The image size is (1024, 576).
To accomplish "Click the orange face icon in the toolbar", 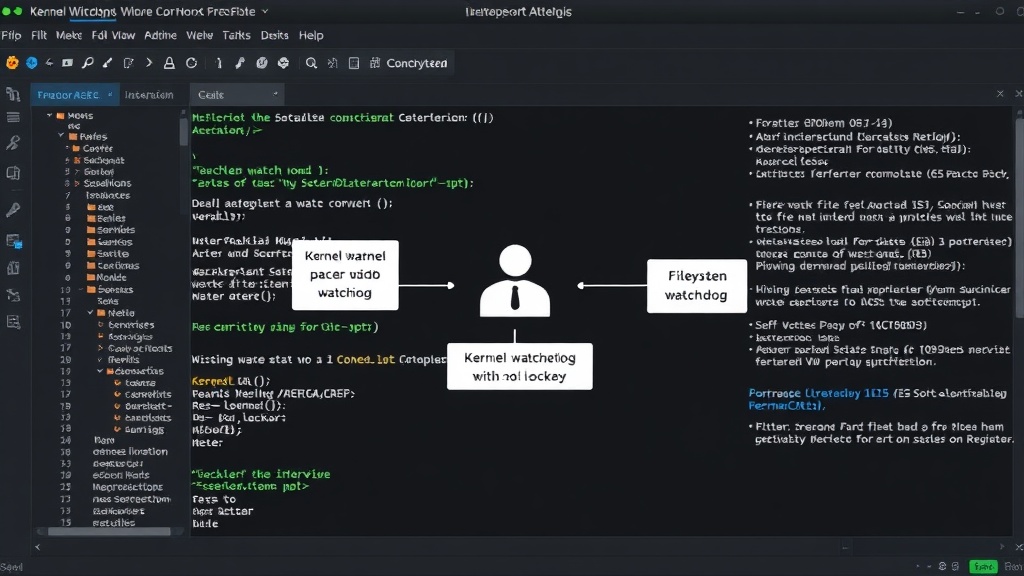I will click(x=12, y=63).
